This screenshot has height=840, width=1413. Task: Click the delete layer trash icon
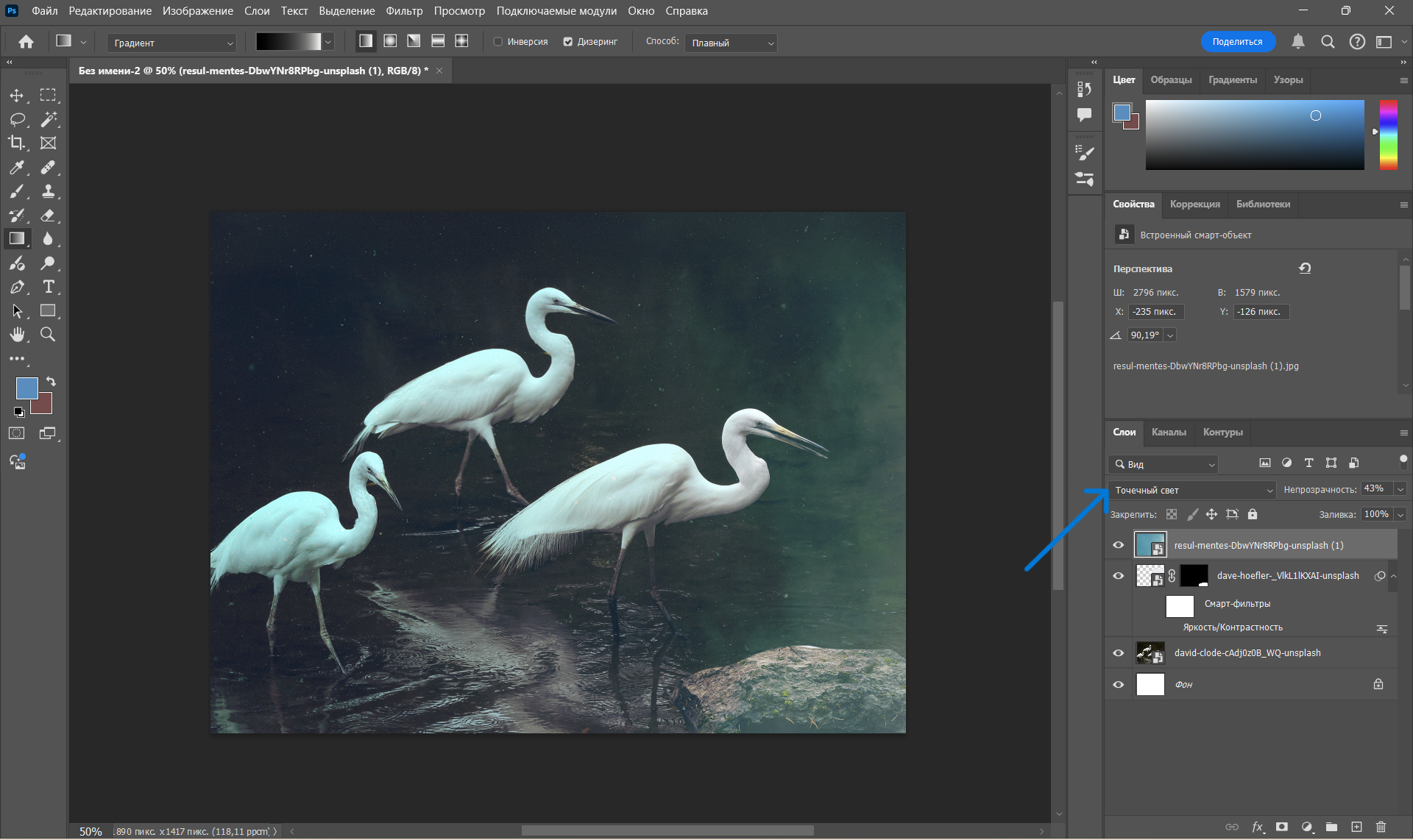click(1381, 827)
